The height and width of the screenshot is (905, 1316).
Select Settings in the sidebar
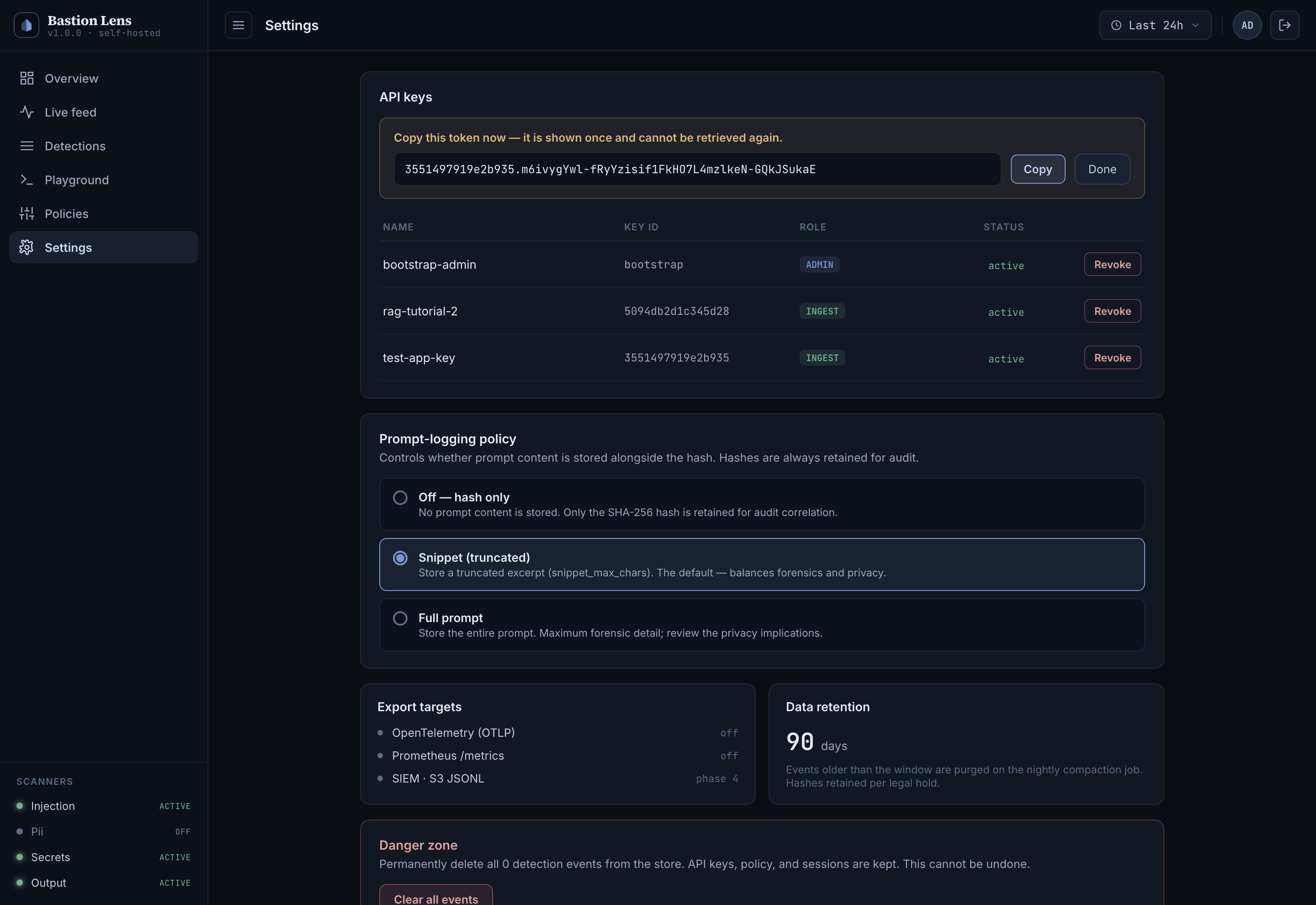tap(104, 247)
